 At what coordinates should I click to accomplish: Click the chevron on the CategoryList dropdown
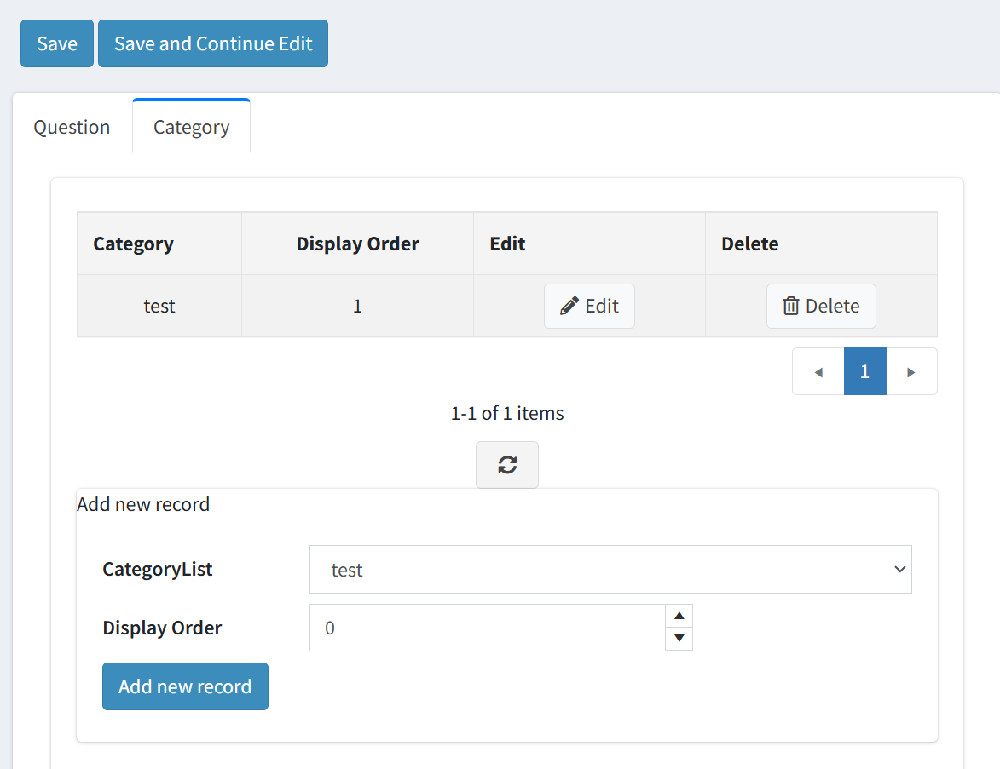coord(899,569)
